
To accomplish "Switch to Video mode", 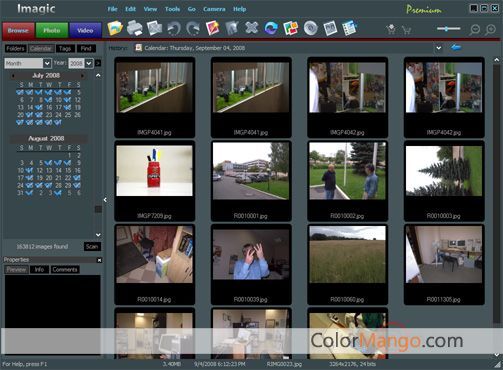I will (x=85, y=30).
